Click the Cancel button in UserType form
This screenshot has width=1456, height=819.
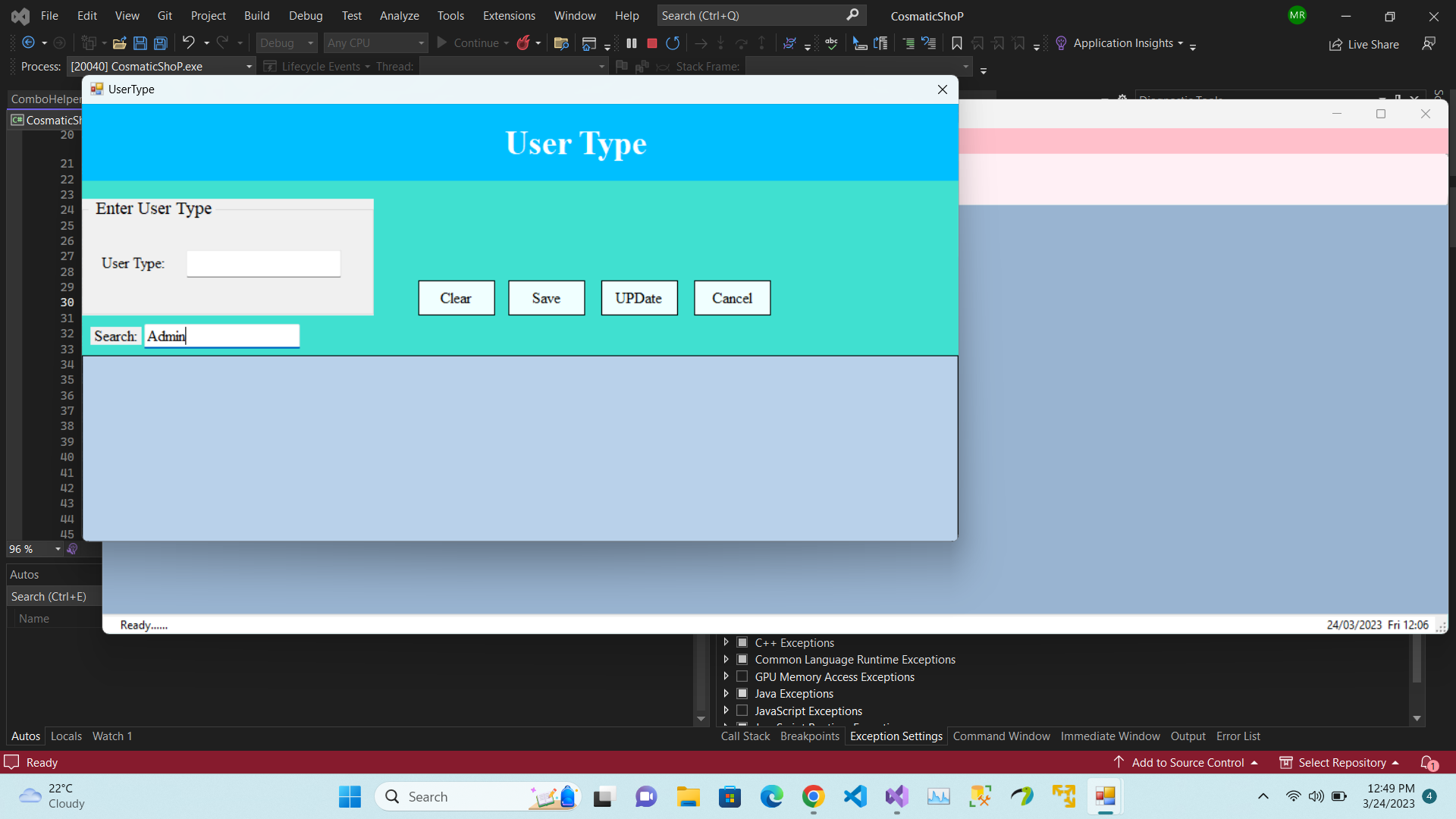point(732,298)
